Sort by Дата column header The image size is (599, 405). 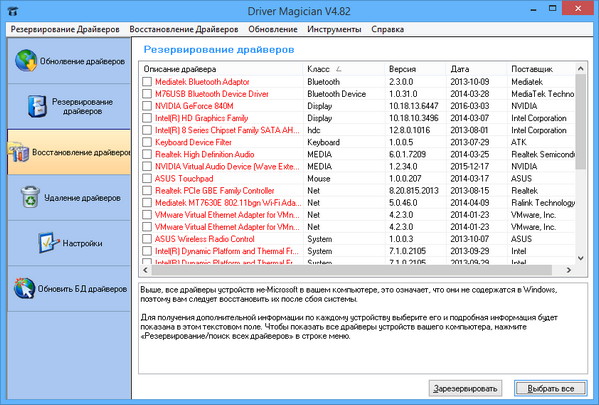tap(476, 69)
